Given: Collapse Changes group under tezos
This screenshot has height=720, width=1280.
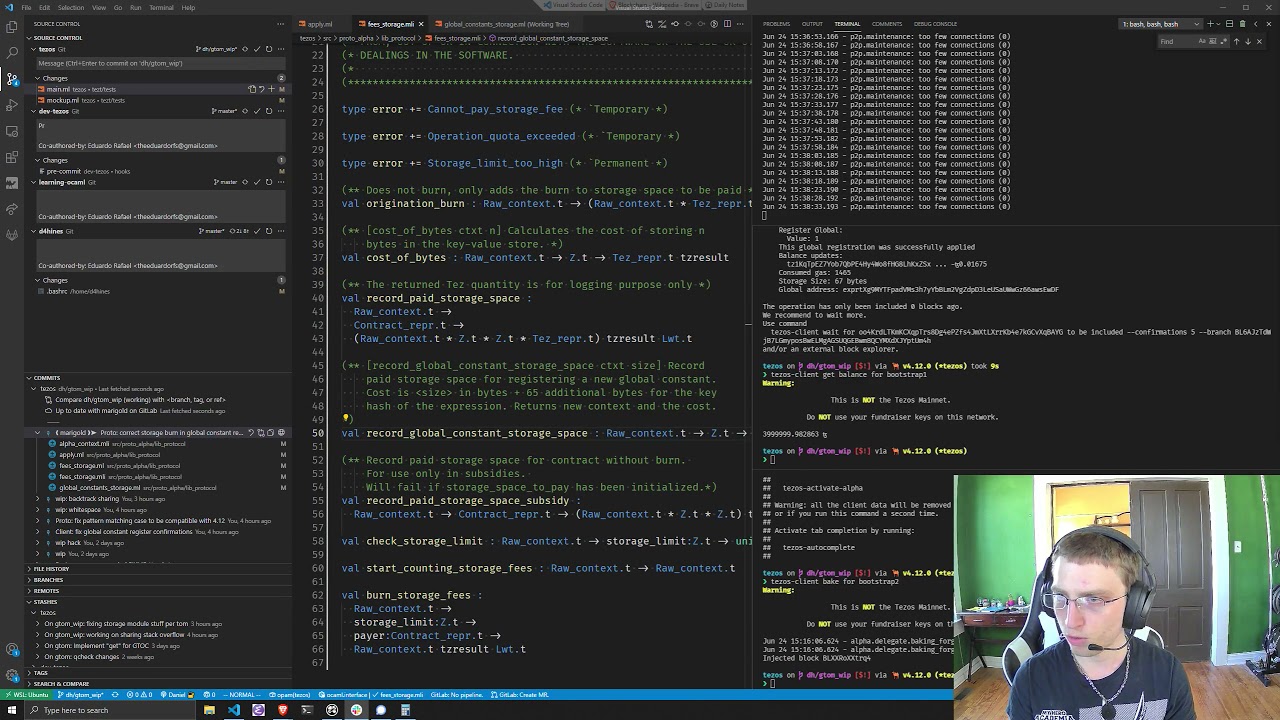Looking at the screenshot, I should pyautogui.click(x=37, y=78).
